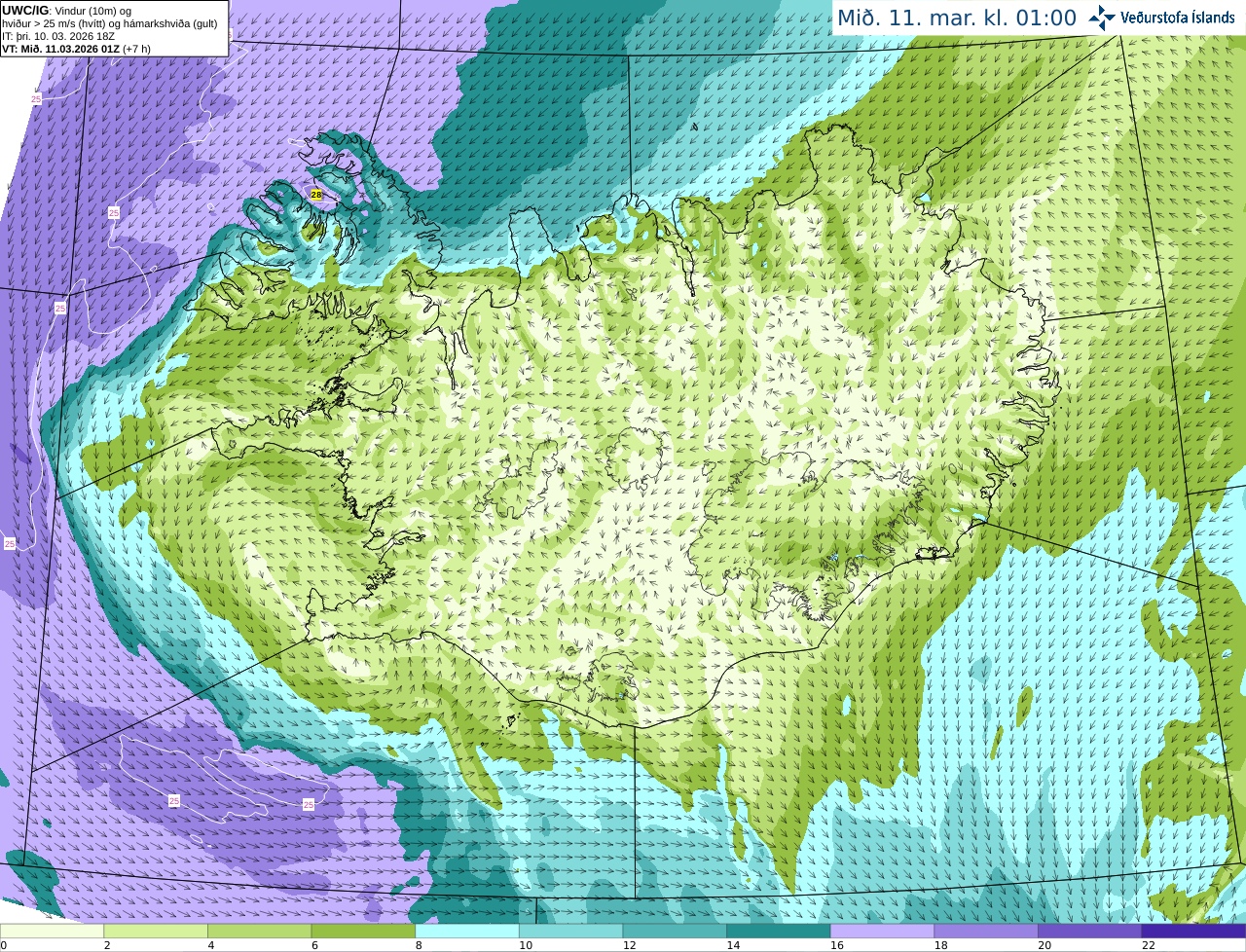Click the '10' value on the color scale
Screen dimensions: 1246x952
pyautogui.click(x=526, y=945)
